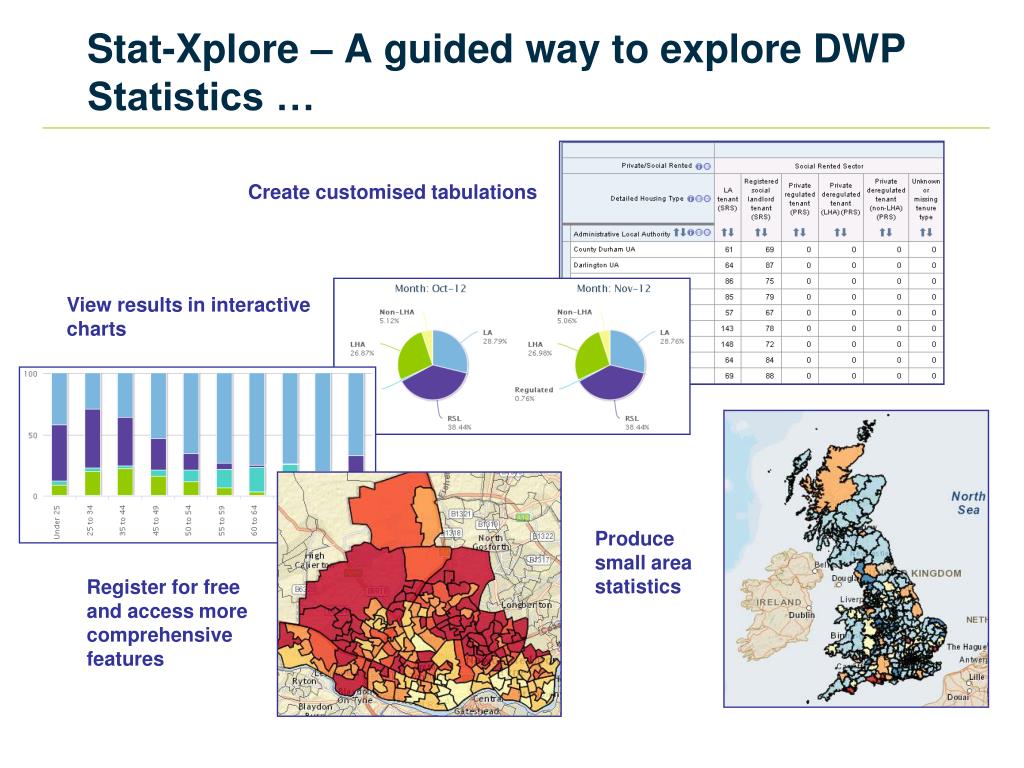Screen dimensions: 1024x768
Task: Click the North Sea label on UK map
Action: (x=968, y=503)
